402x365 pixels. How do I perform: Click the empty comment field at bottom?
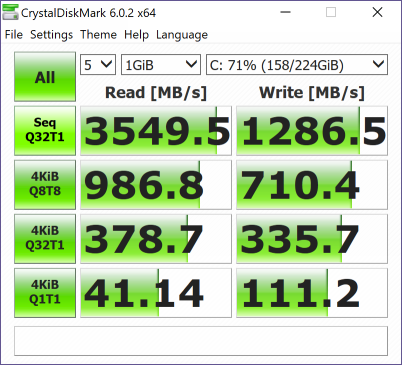coord(201,341)
